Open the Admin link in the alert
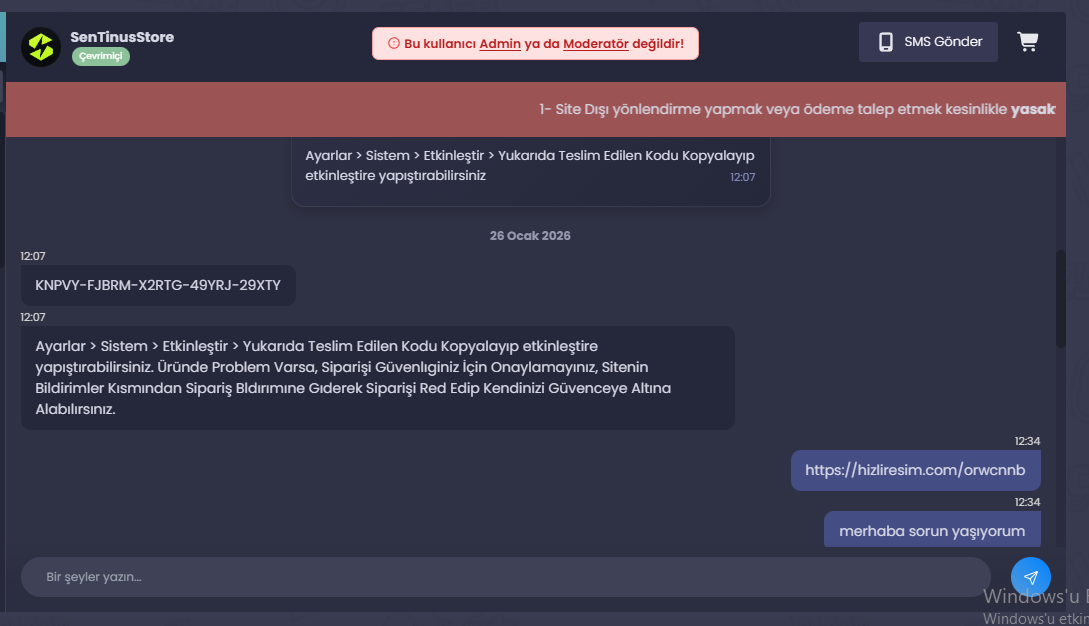 pos(500,44)
